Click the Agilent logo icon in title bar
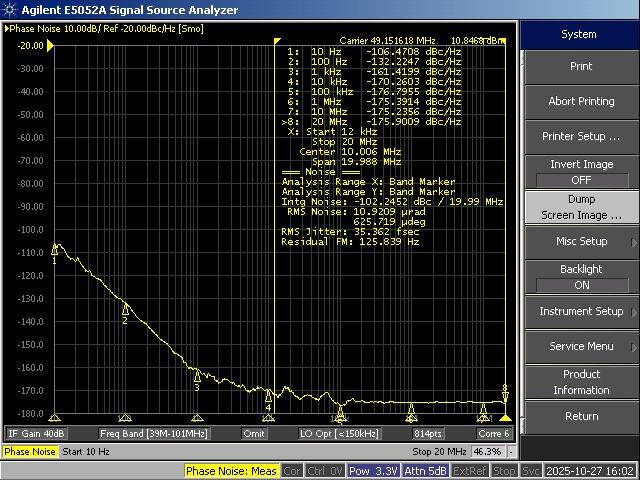The width and height of the screenshot is (640, 480). coord(9,9)
